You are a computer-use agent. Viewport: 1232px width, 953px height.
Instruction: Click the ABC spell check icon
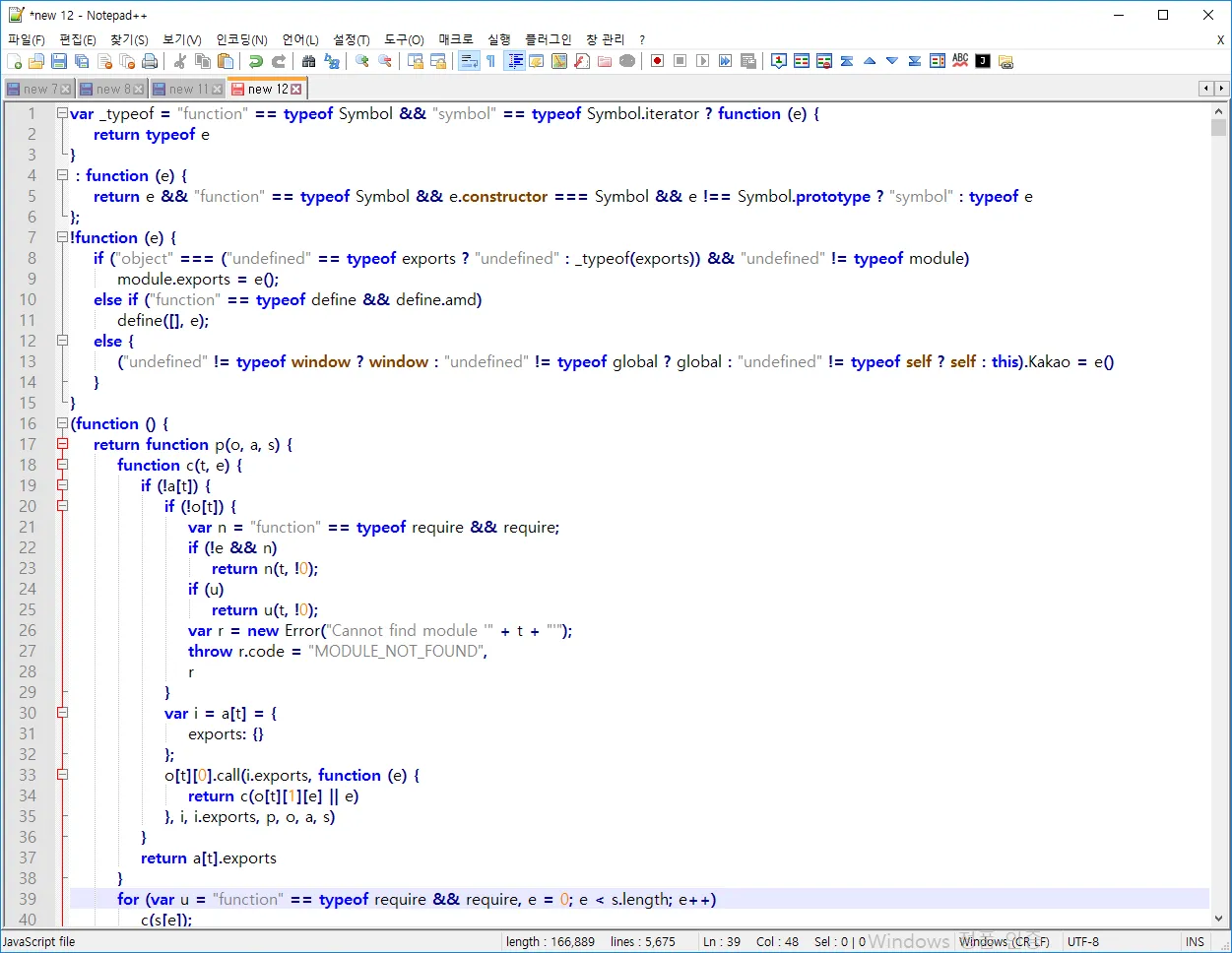(x=960, y=61)
